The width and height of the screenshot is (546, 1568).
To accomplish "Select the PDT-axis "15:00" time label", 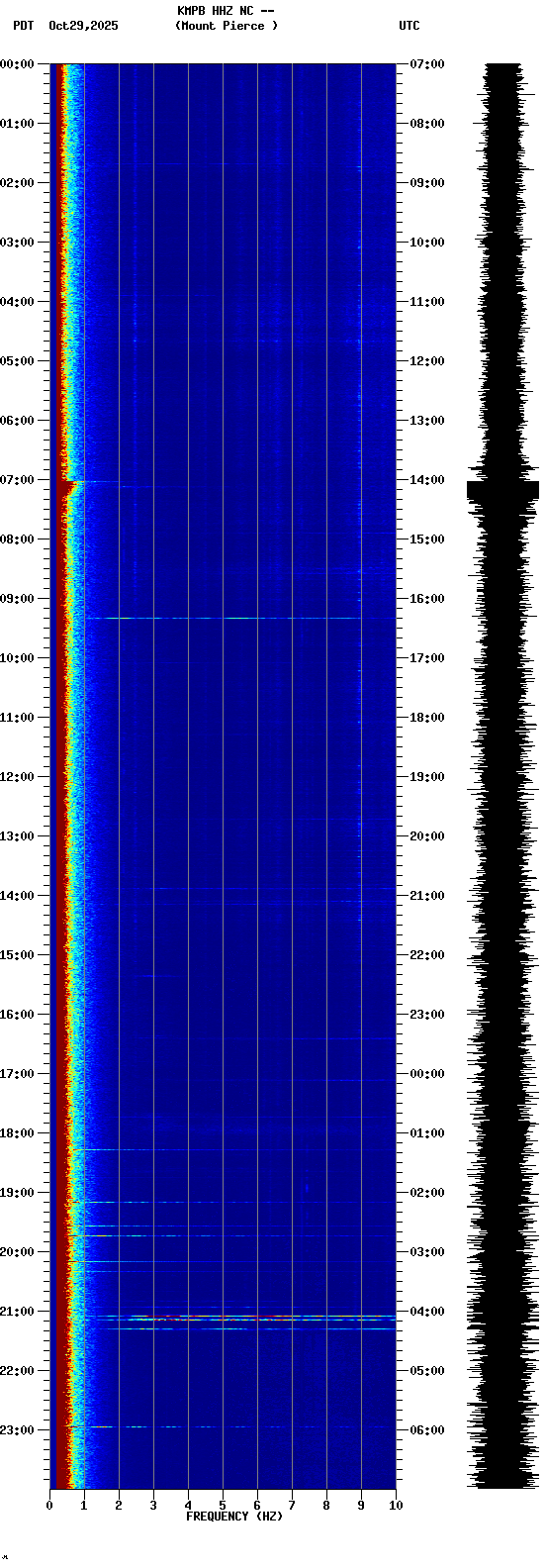I will pyautogui.click(x=17, y=955).
